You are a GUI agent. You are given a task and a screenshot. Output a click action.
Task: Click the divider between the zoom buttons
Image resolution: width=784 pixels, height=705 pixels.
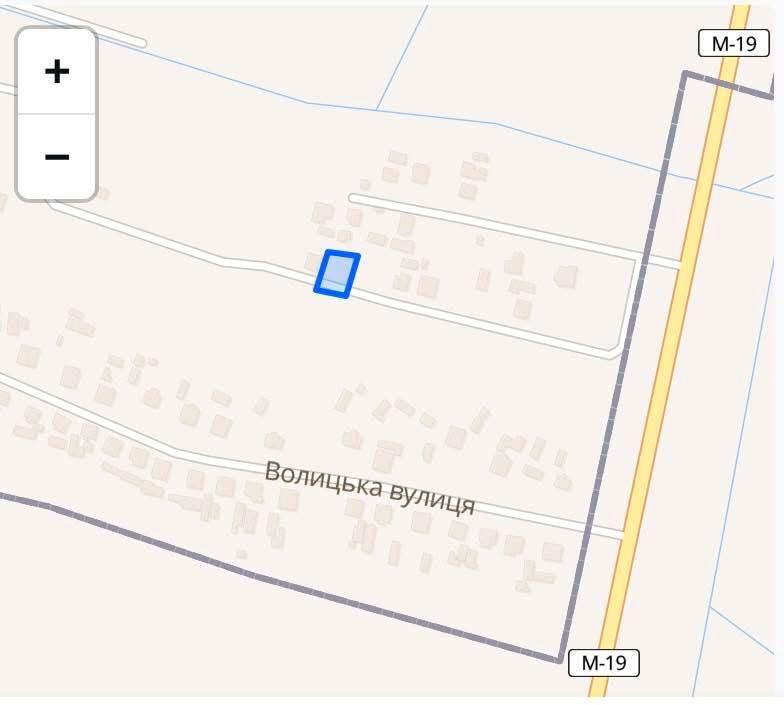point(56,114)
